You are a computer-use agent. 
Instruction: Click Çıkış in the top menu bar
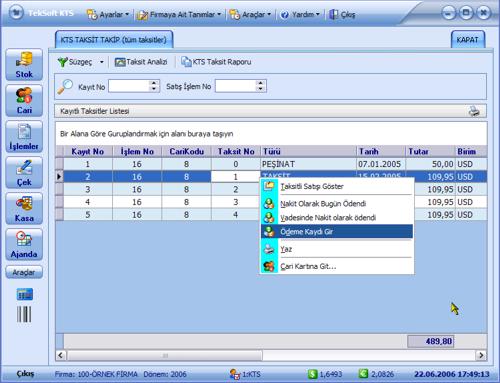342,14
